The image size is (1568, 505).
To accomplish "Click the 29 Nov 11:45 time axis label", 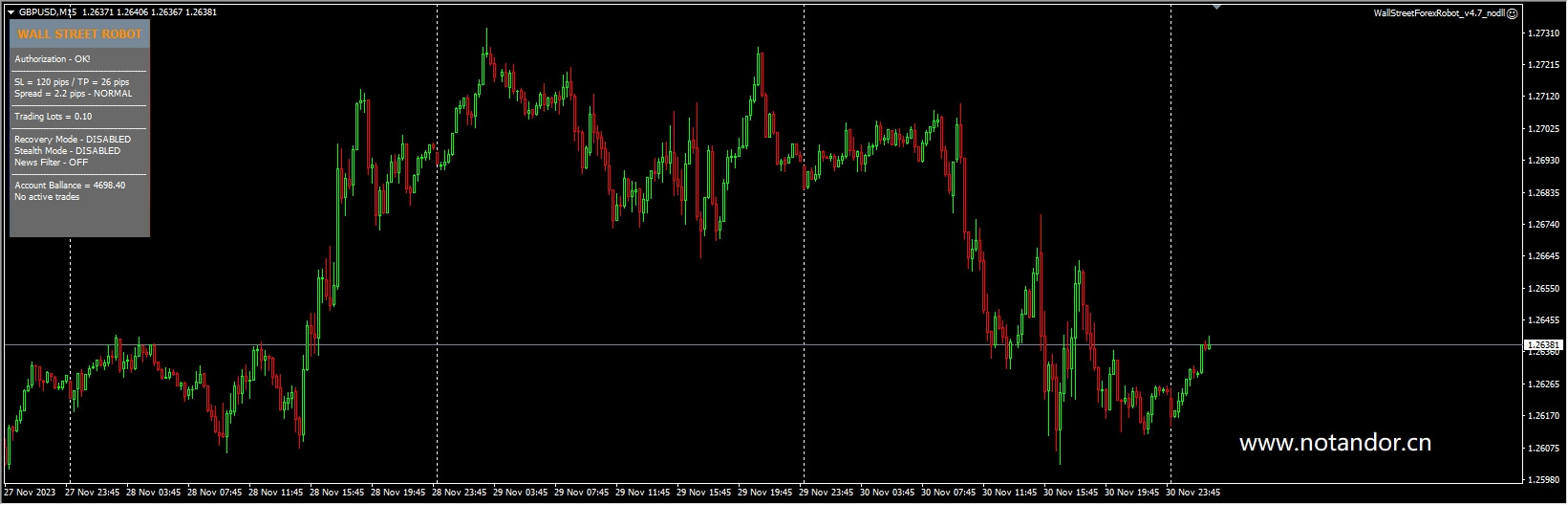I will 643,494.
